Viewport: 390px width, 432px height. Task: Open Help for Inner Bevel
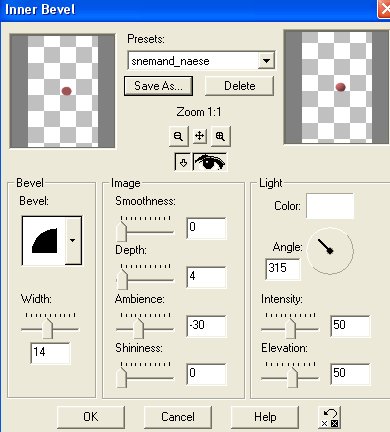[265, 417]
